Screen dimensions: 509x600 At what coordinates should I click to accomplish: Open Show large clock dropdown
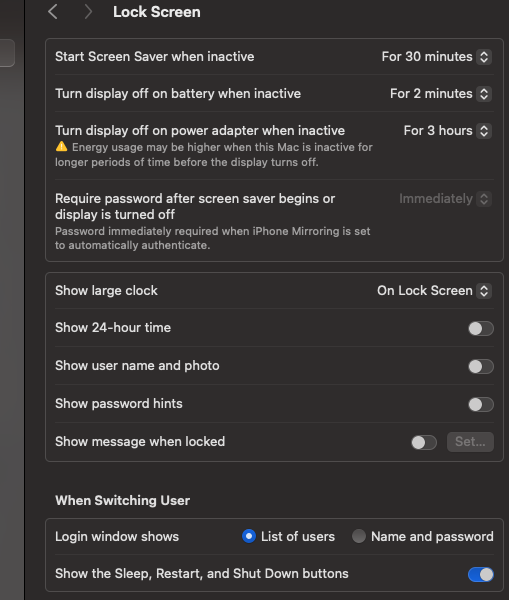pyautogui.click(x=434, y=291)
